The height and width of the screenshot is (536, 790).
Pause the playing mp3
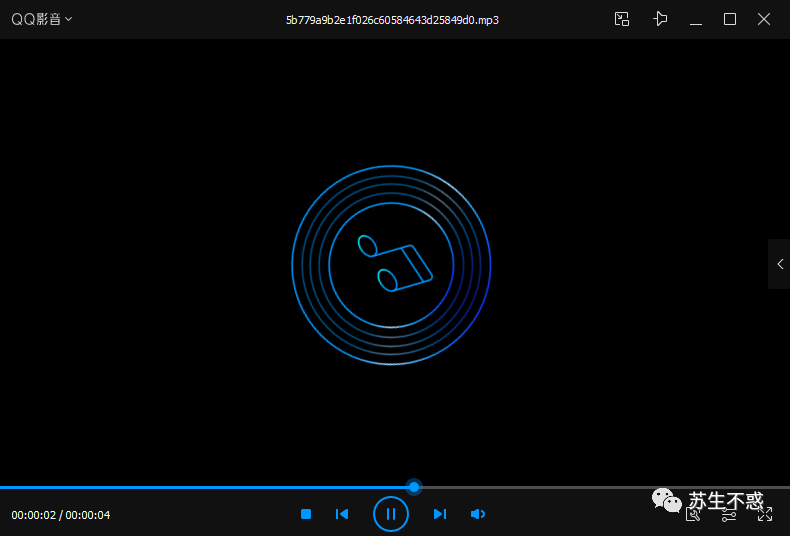390,514
